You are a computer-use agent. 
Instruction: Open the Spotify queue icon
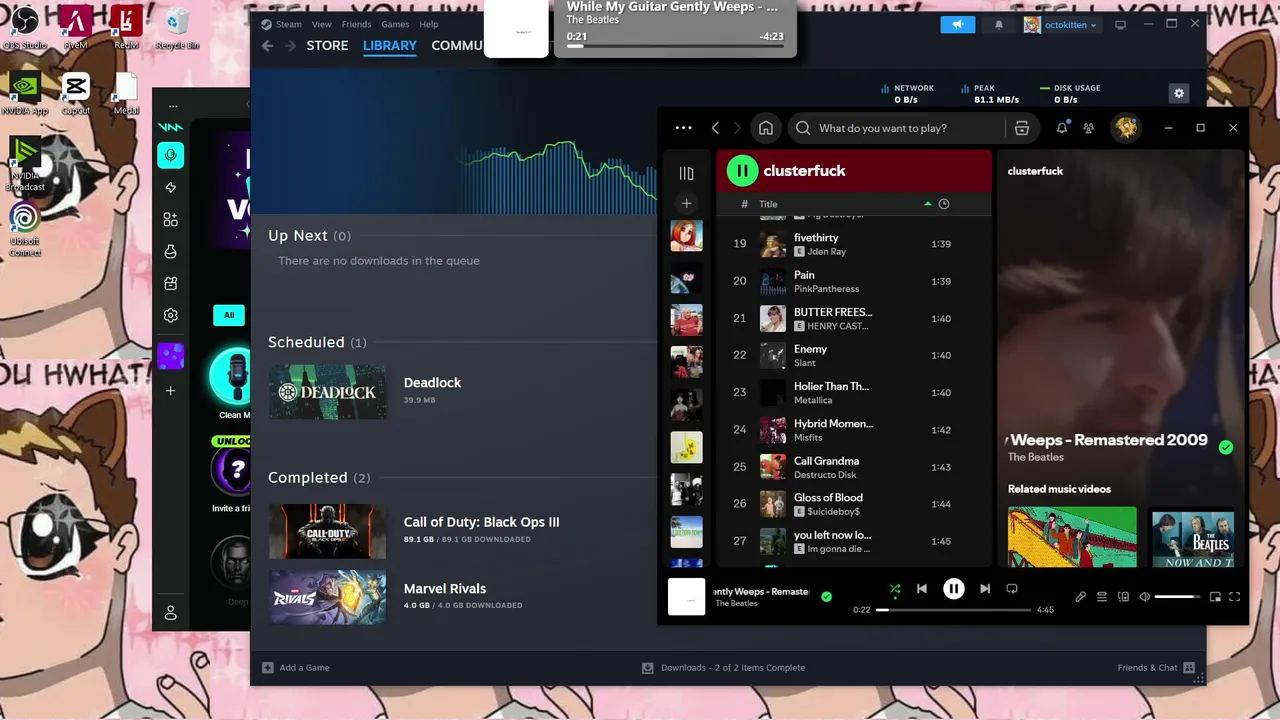coord(1102,597)
